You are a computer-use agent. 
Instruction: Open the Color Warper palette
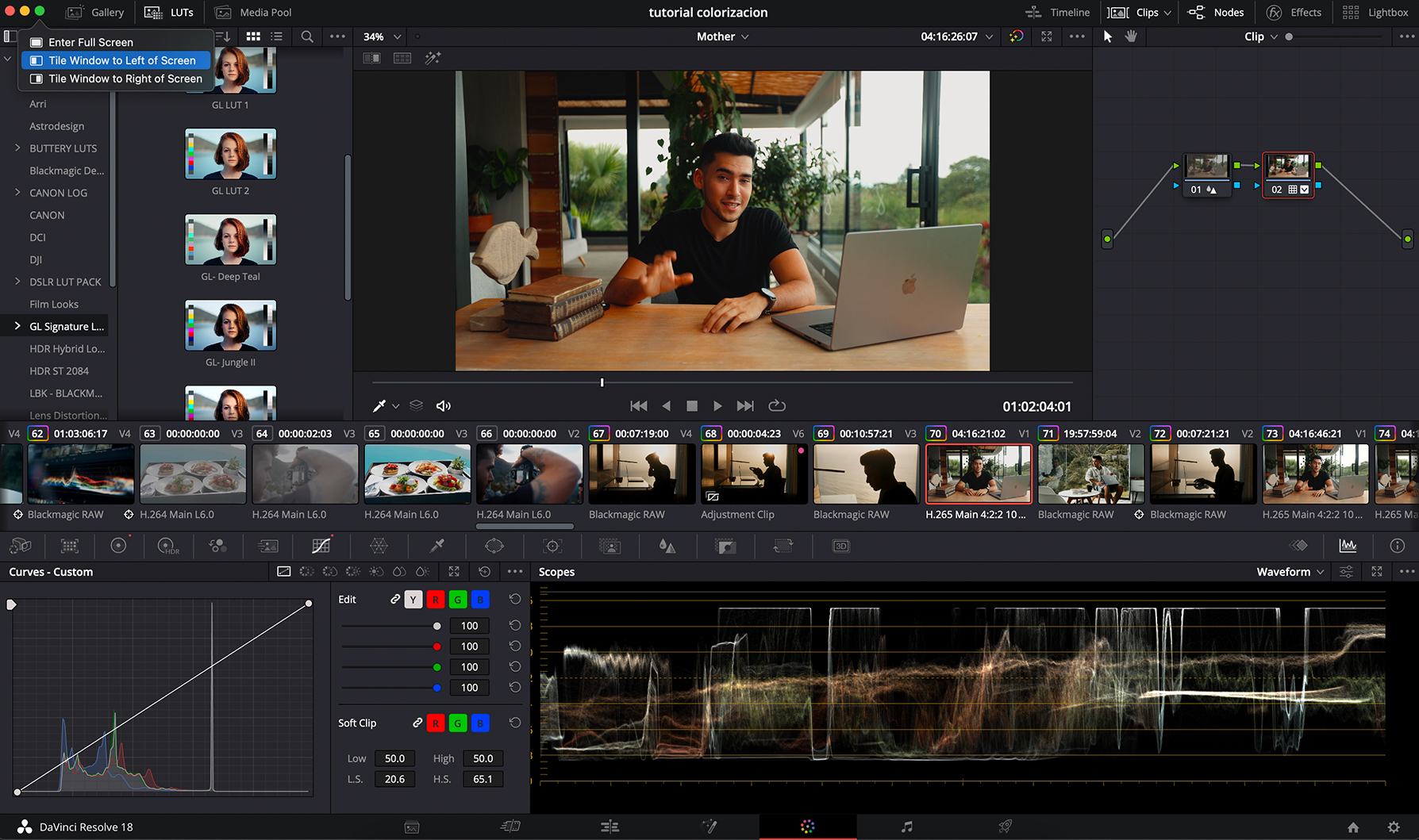(379, 546)
